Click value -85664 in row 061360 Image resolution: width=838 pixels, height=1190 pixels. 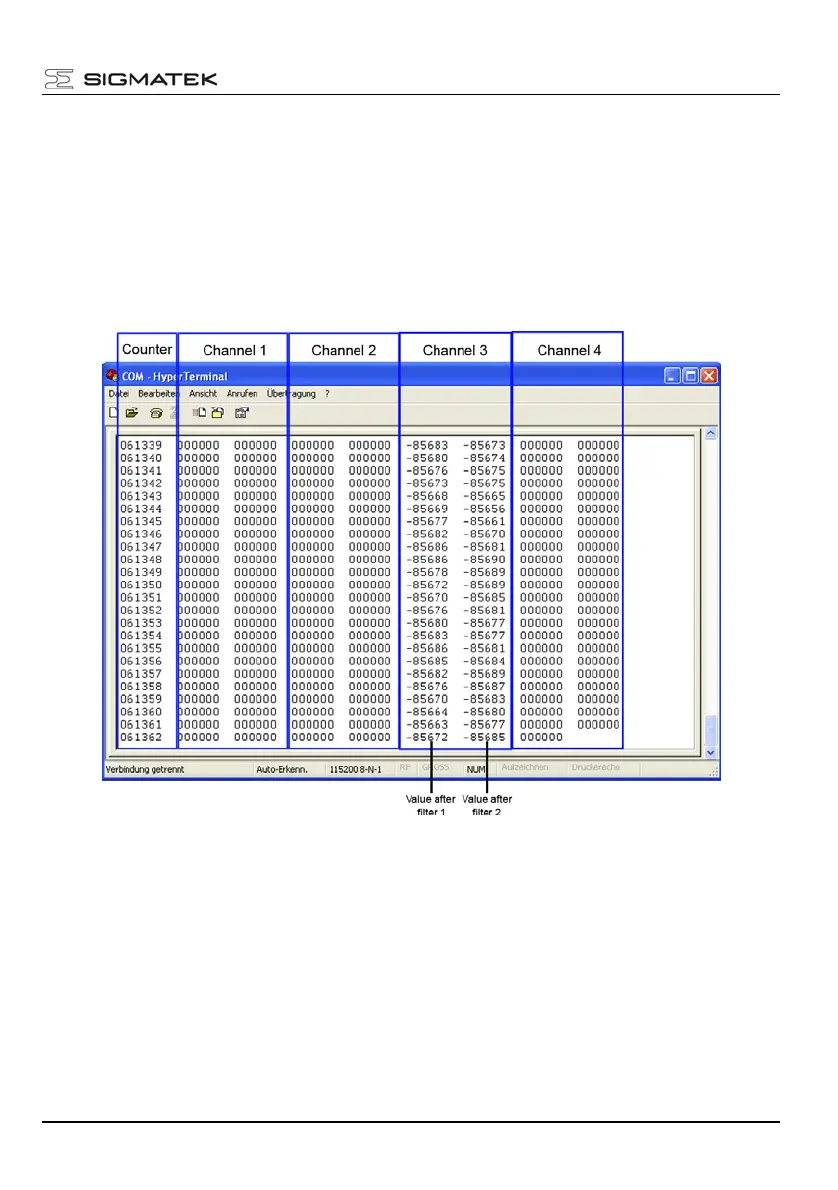(427, 712)
